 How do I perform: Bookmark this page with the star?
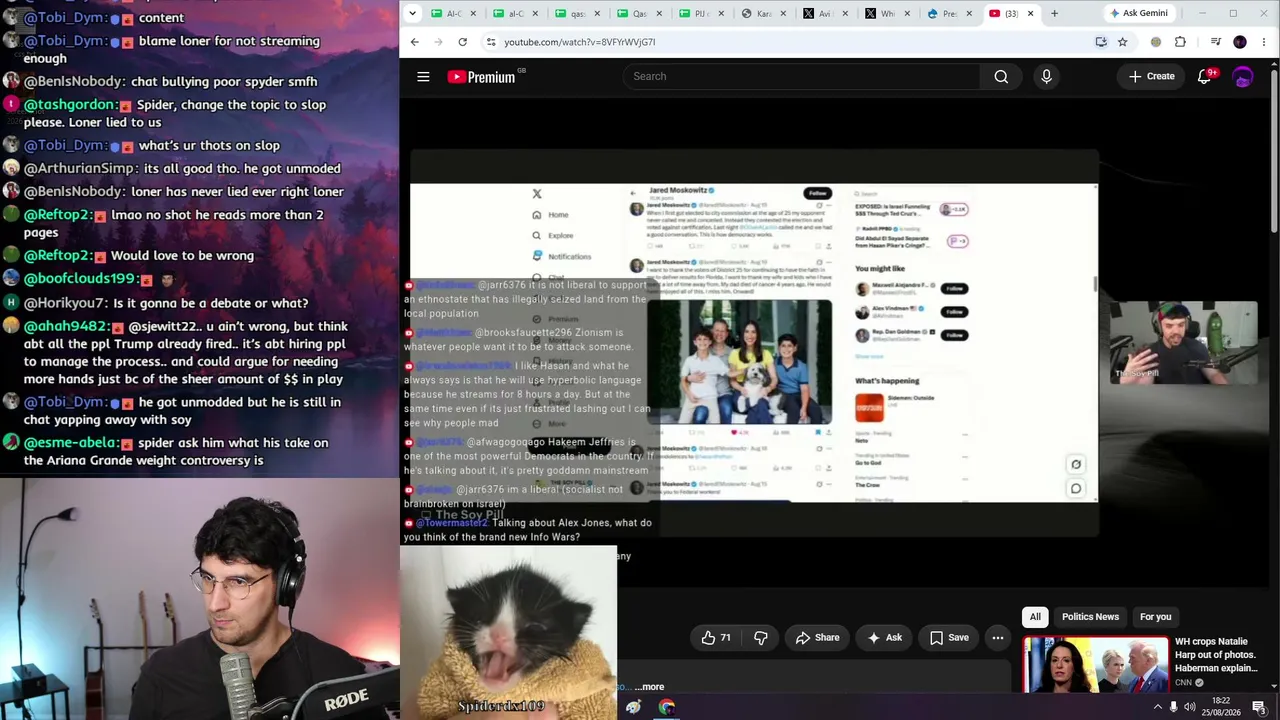pyautogui.click(x=1122, y=42)
